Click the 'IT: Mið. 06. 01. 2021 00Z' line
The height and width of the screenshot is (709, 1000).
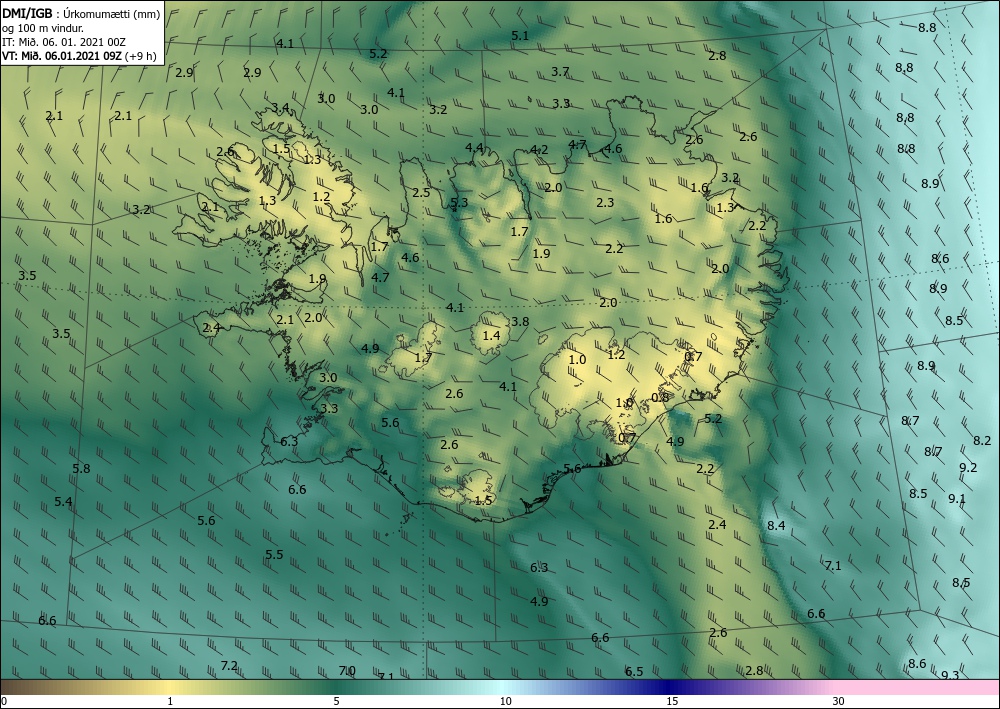pyautogui.click(x=63, y=42)
